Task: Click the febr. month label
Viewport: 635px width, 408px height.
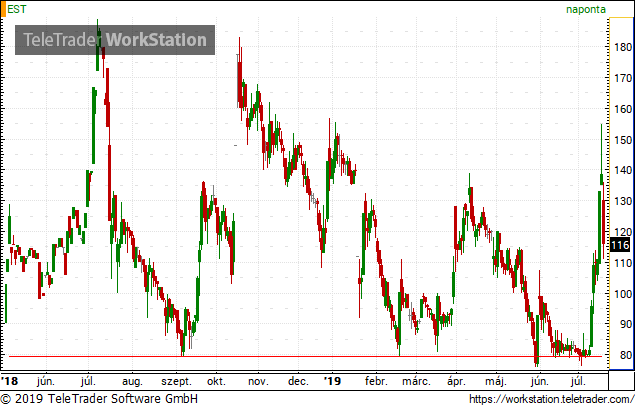Action: coord(376,381)
